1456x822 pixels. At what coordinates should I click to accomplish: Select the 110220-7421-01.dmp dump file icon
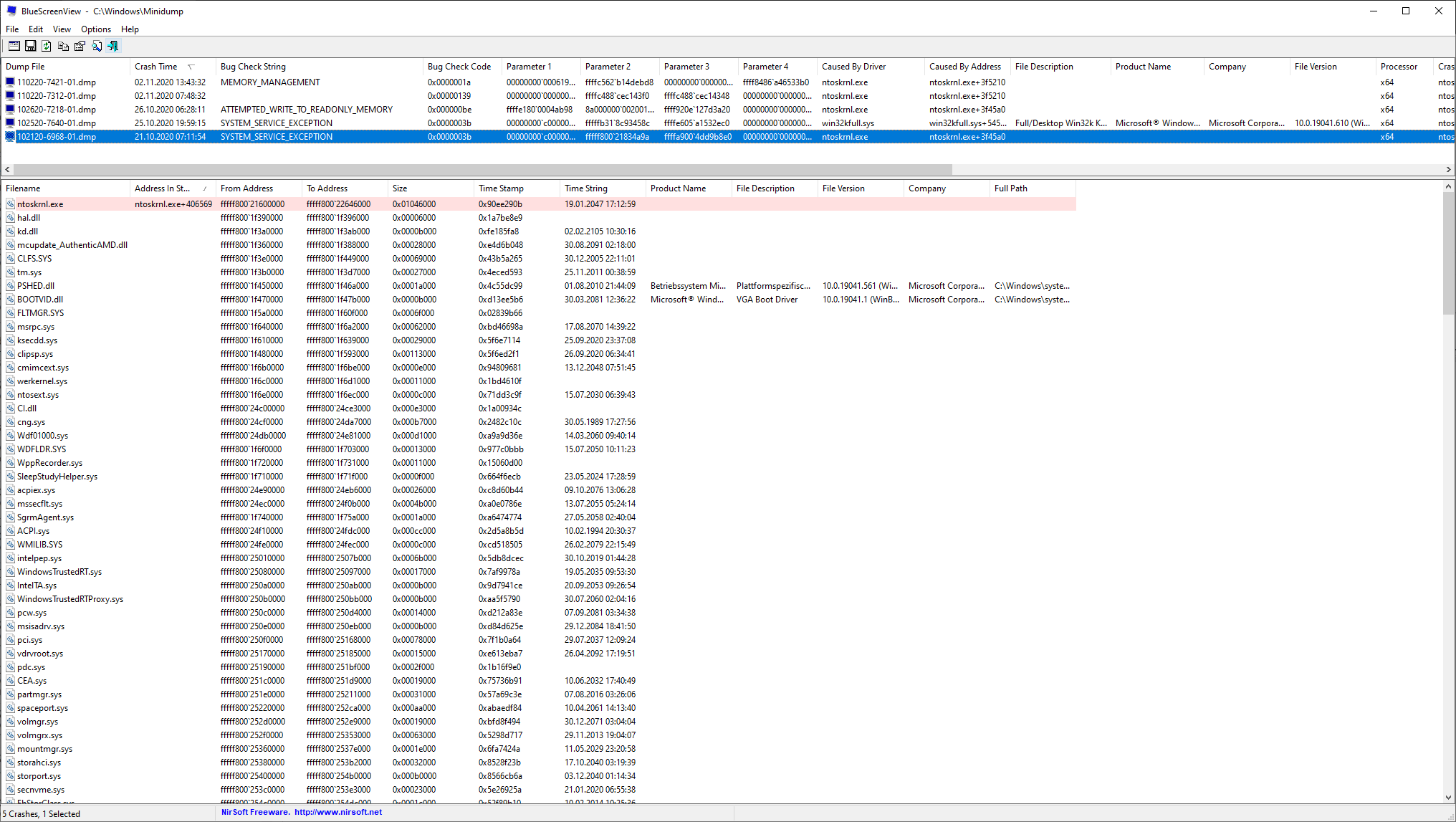(10, 82)
